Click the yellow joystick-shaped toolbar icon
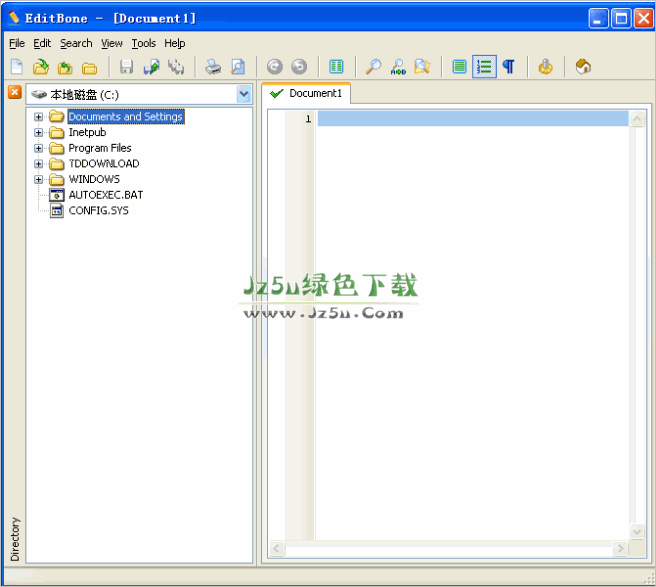This screenshot has height=587, width=656. pos(546,67)
